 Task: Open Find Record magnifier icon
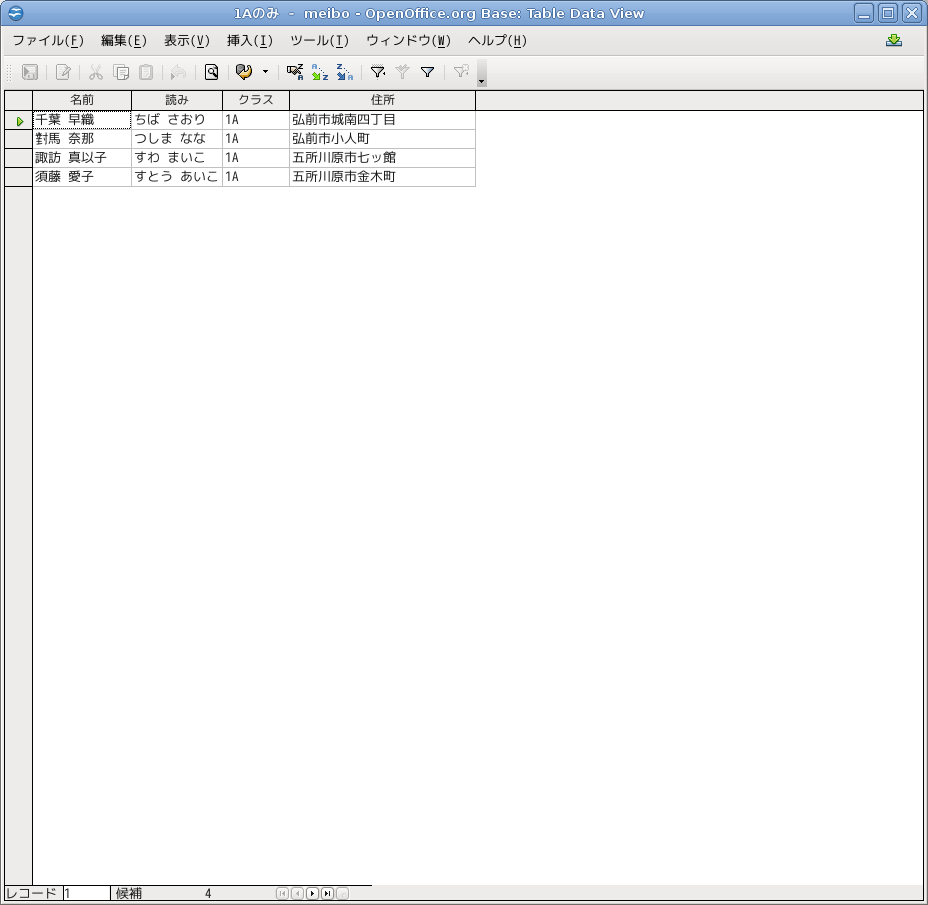click(211, 72)
